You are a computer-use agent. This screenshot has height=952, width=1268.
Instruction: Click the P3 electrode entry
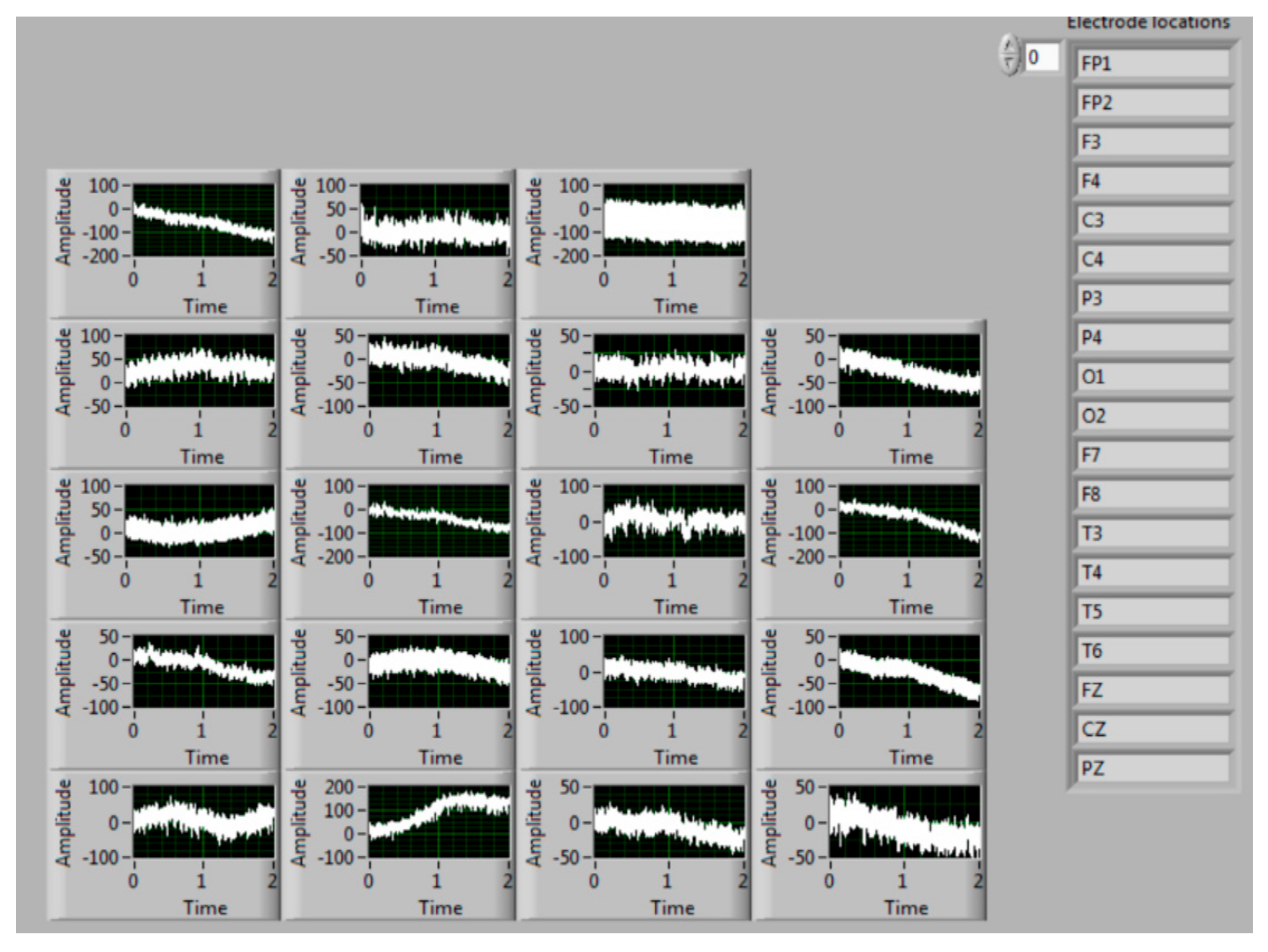pos(1152,298)
